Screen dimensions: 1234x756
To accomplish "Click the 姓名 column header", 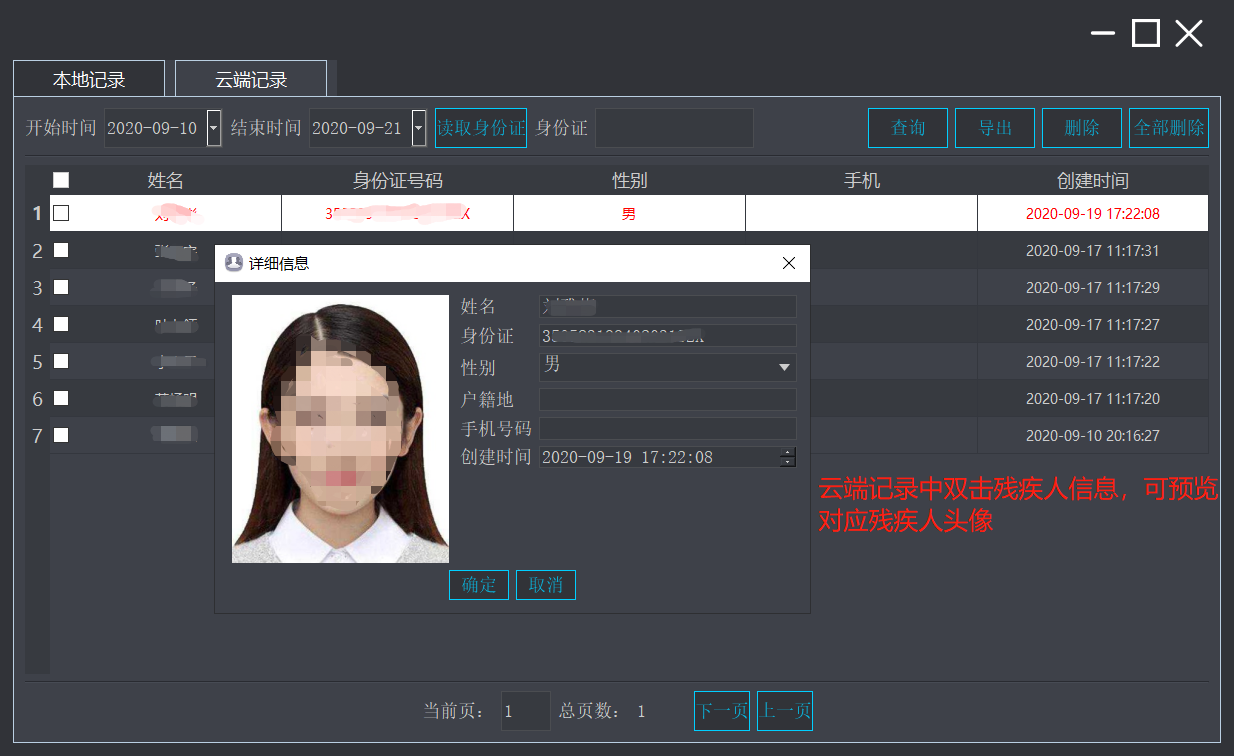I will 166,181.
